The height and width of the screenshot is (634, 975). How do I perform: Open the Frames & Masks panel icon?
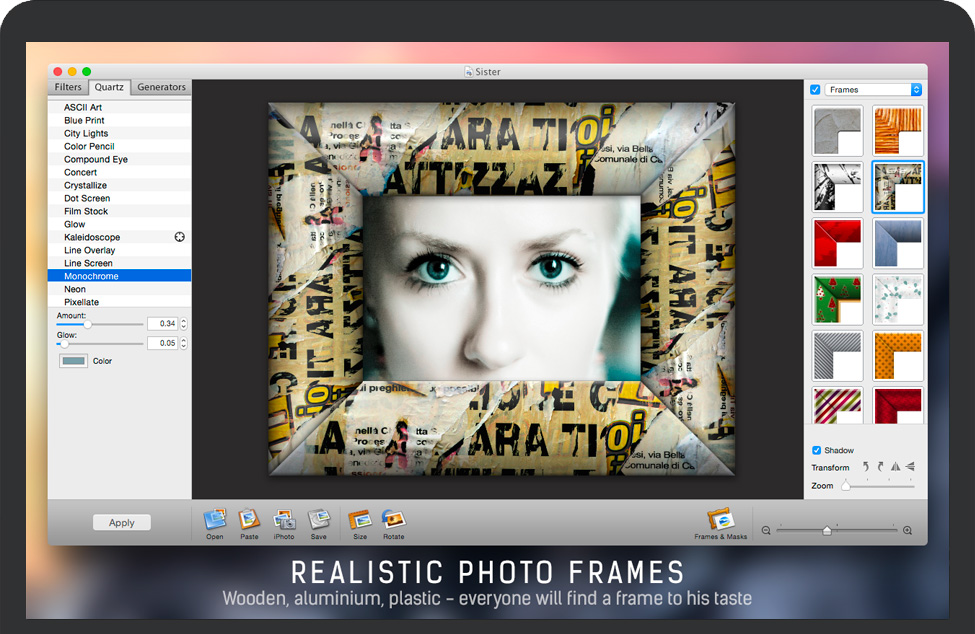tap(720, 520)
